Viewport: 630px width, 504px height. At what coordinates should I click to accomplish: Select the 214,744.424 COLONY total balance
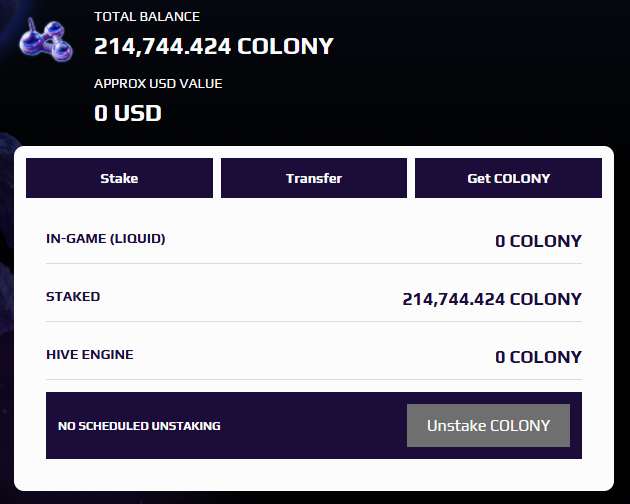214,46
